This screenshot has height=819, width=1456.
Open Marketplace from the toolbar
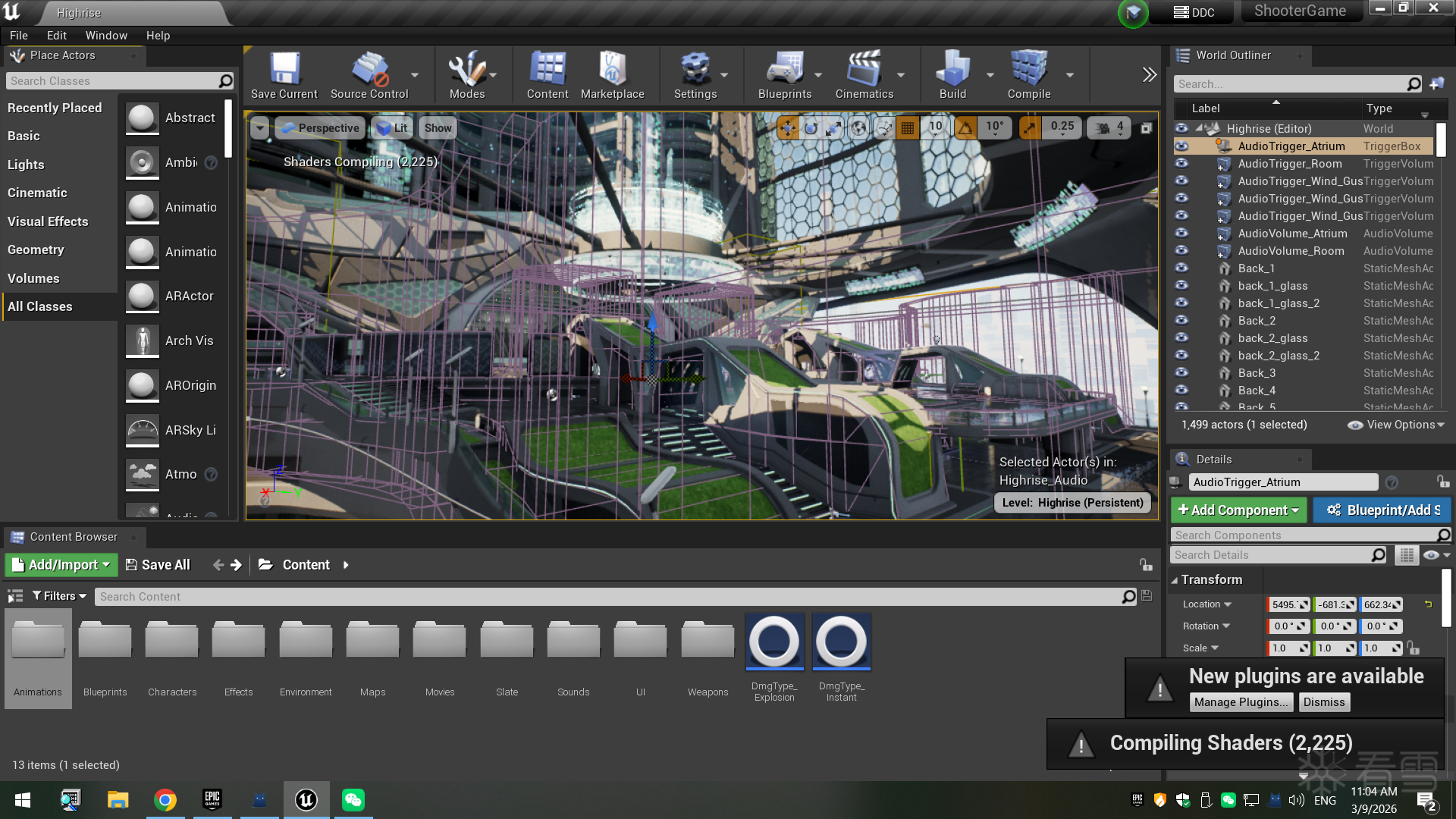click(x=612, y=70)
